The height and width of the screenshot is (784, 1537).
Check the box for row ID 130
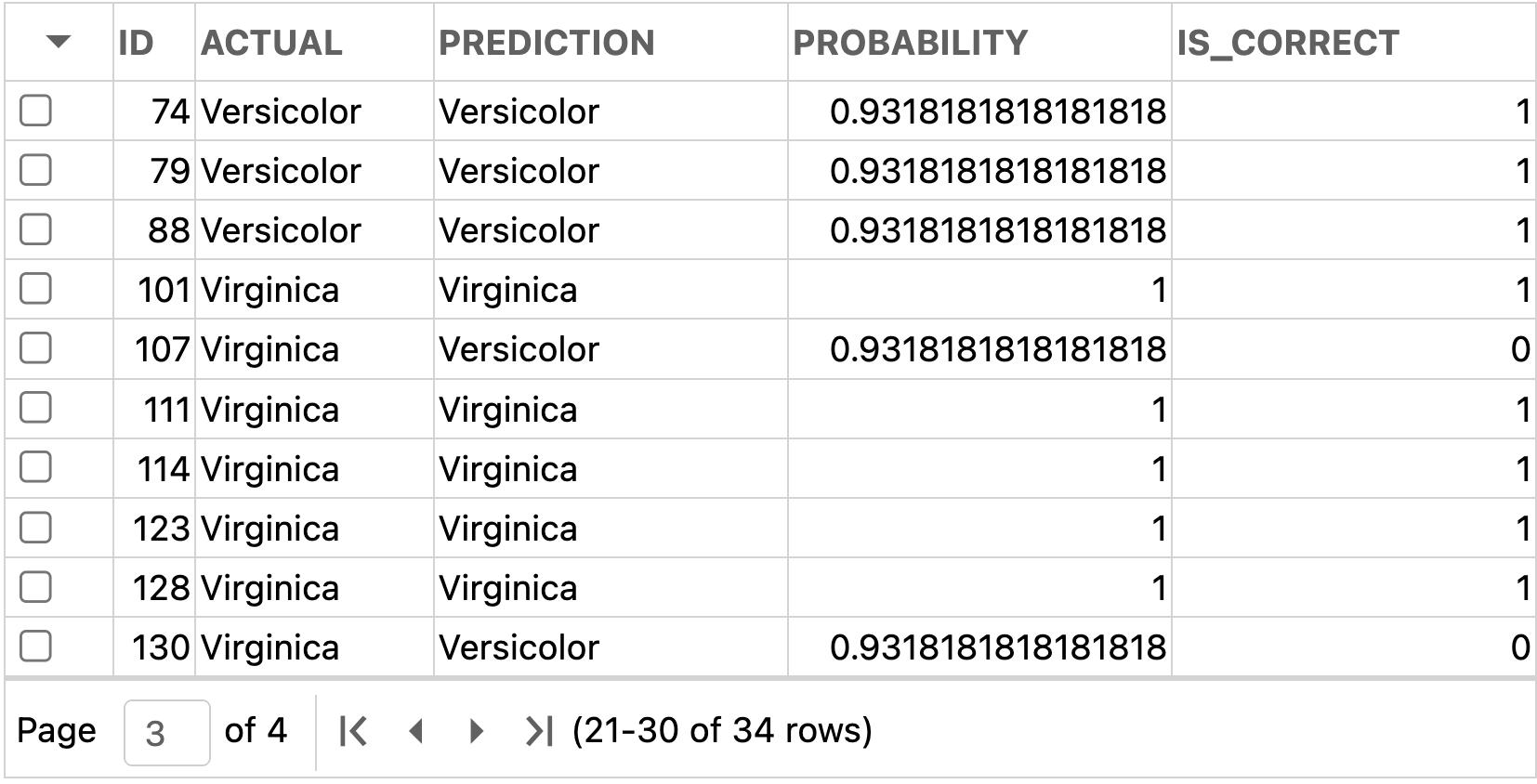click(x=35, y=647)
